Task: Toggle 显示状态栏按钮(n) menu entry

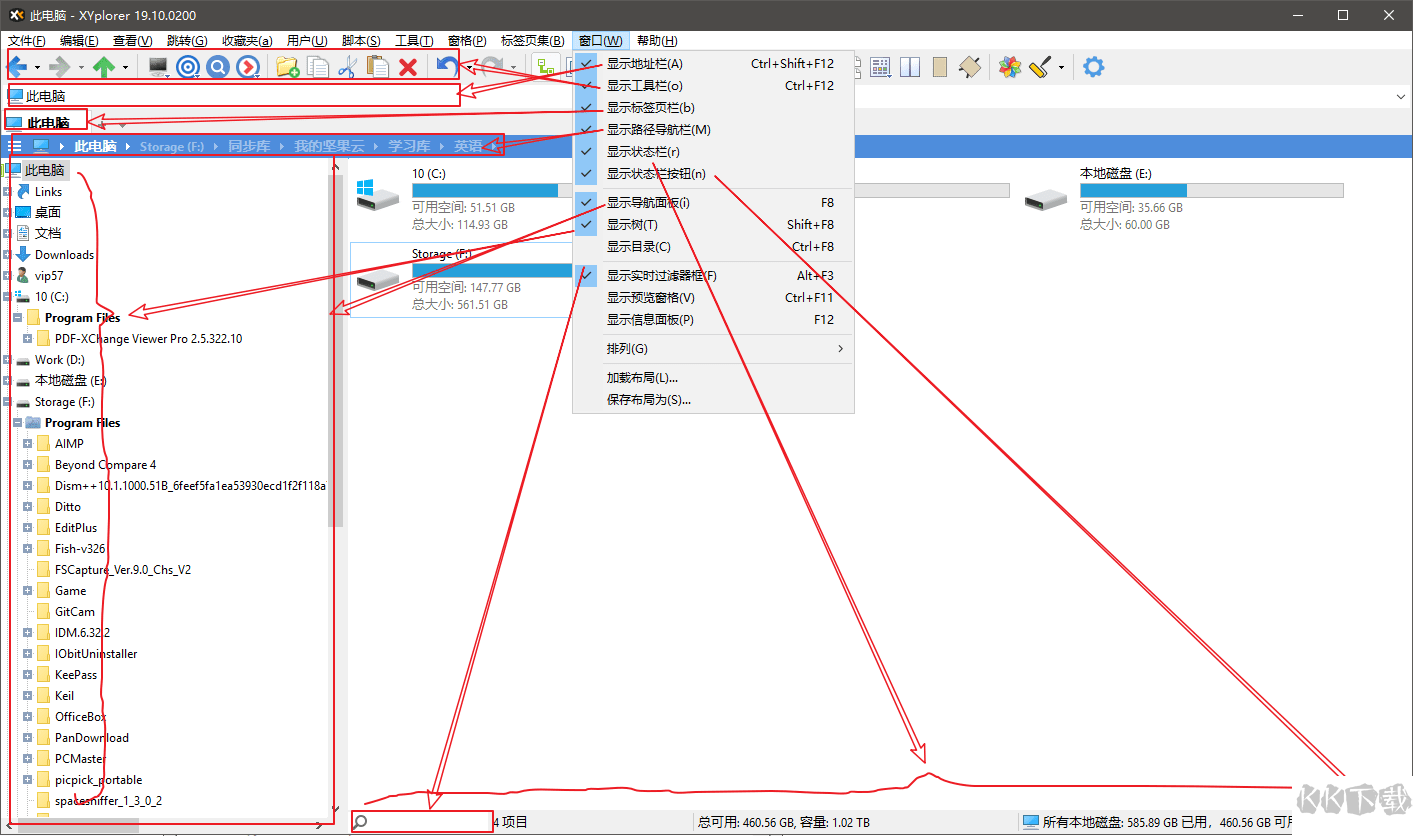Action: click(x=713, y=174)
